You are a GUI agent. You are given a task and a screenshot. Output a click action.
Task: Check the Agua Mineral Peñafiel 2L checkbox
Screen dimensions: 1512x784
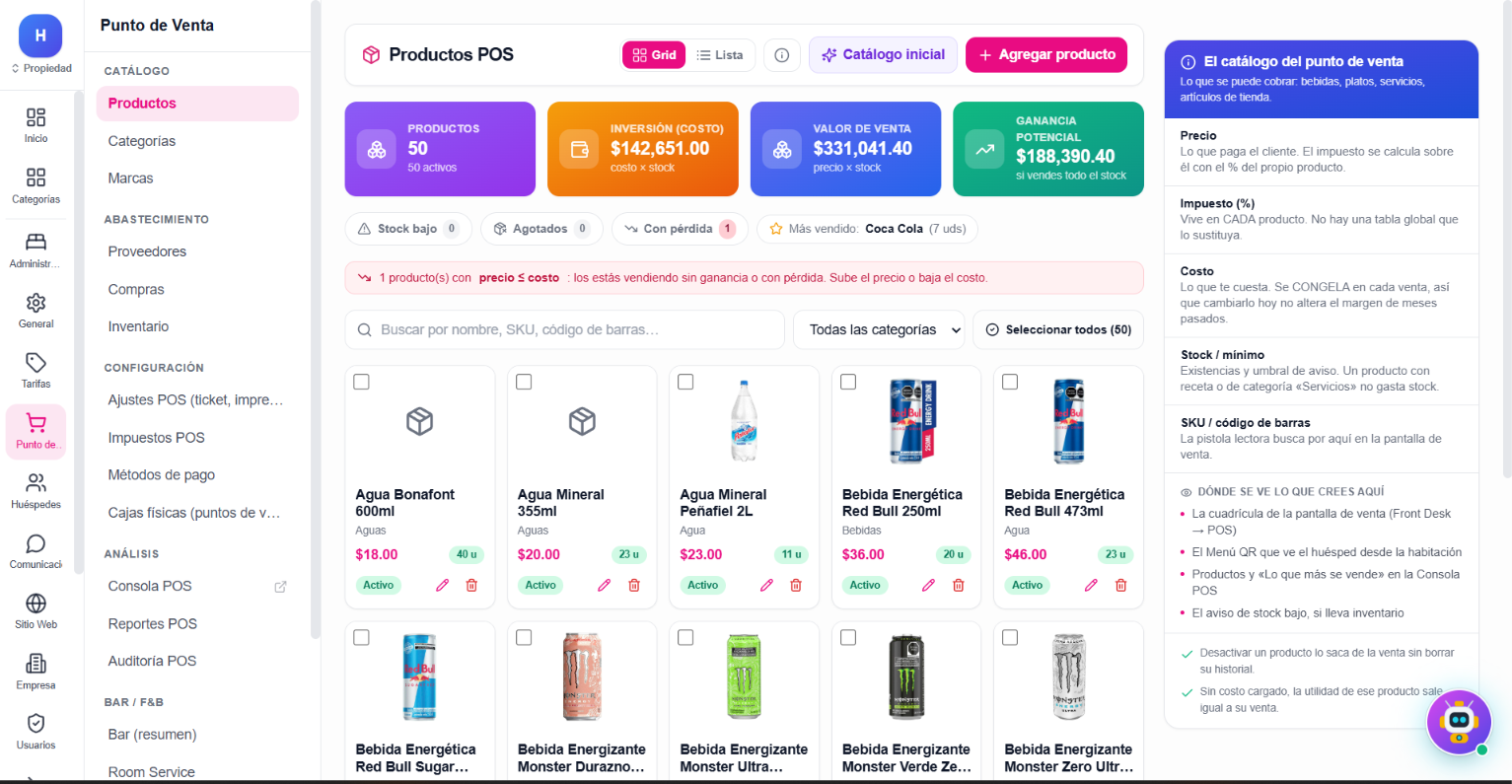(685, 382)
